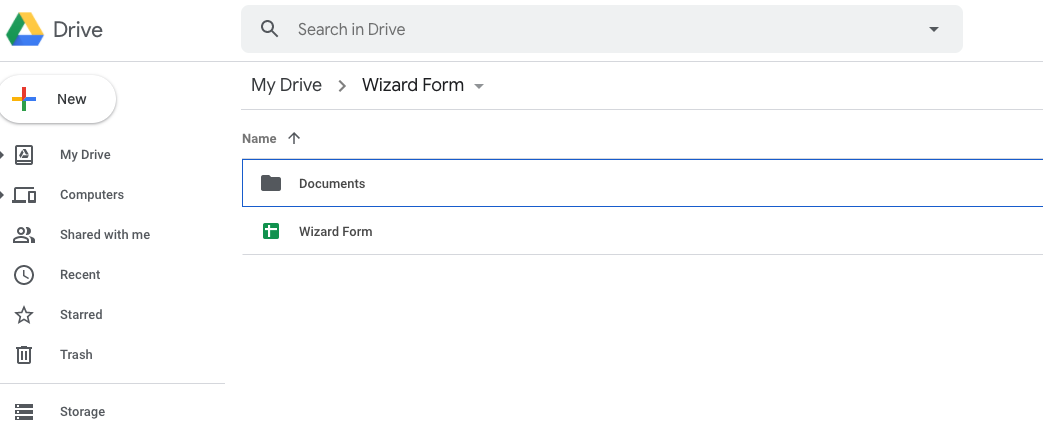Click the Storage icon in sidebar
This screenshot has width=1043, height=435.
24,412
